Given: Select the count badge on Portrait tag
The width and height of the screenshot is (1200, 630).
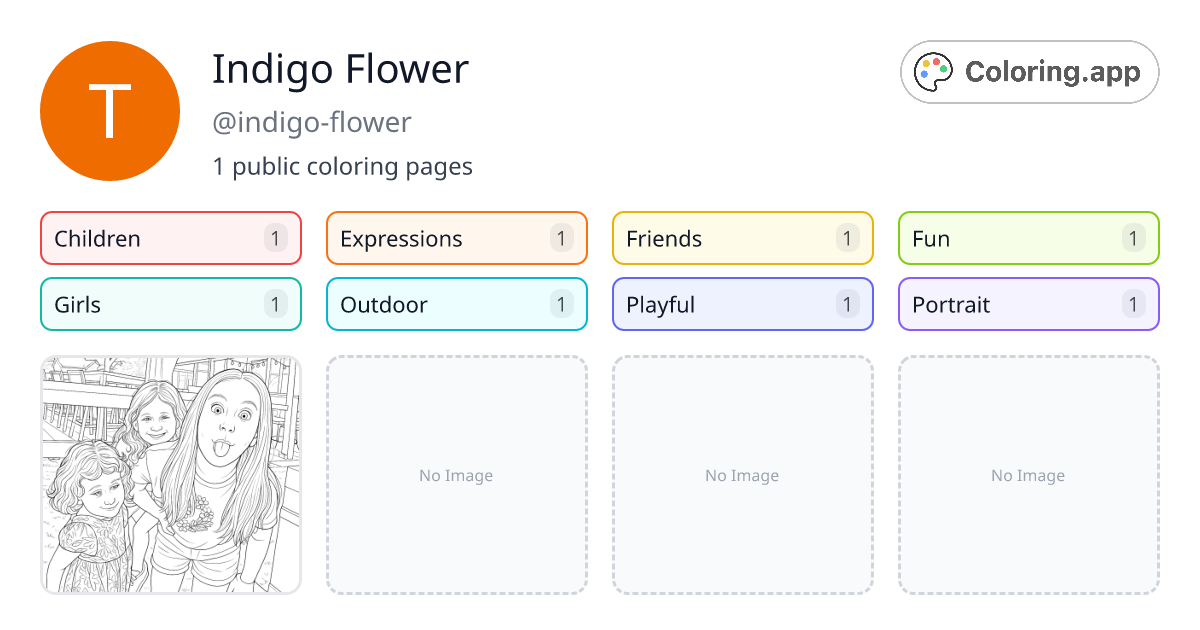Looking at the screenshot, I should [1132, 304].
